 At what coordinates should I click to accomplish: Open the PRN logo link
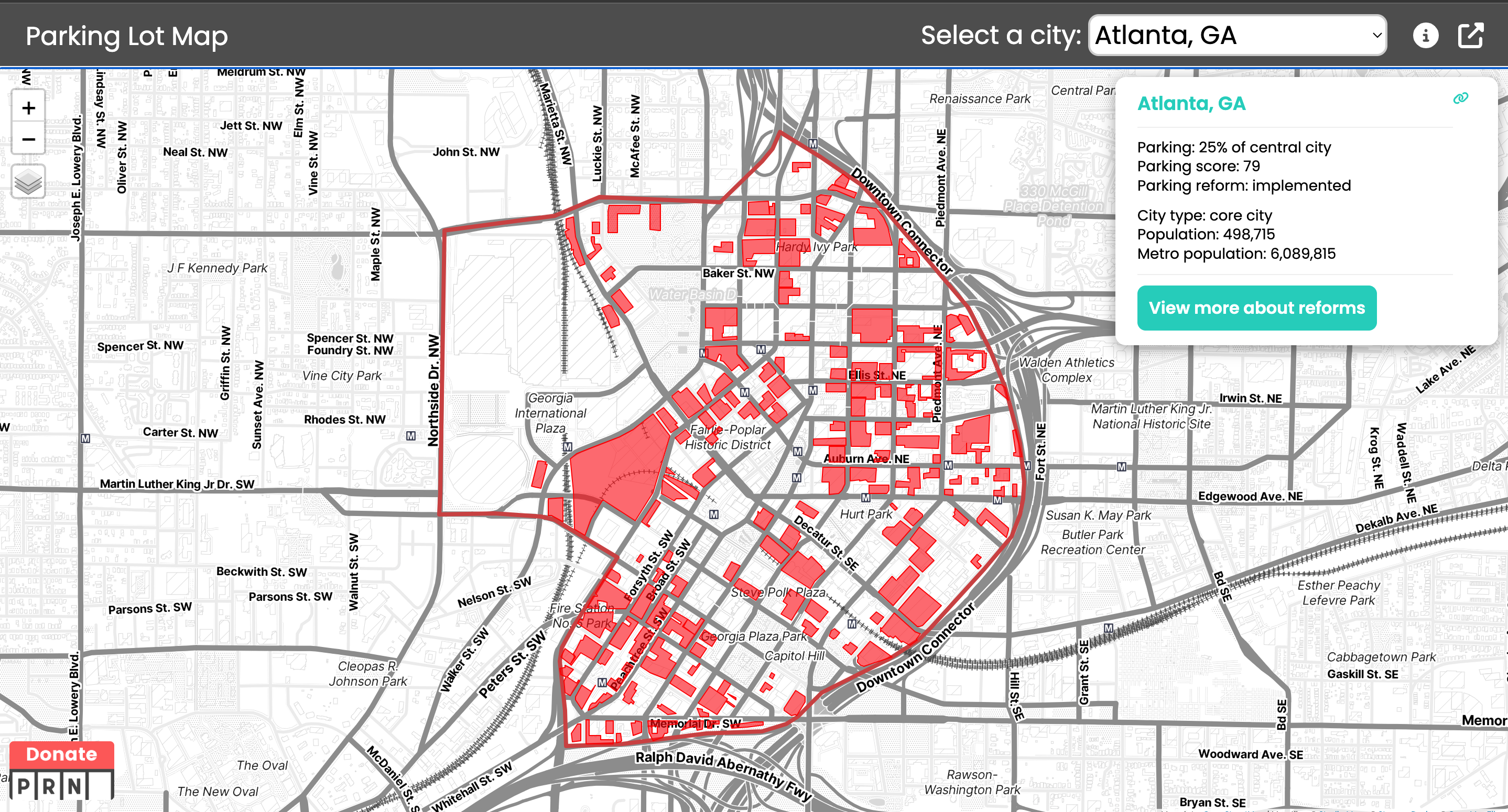coord(50,786)
